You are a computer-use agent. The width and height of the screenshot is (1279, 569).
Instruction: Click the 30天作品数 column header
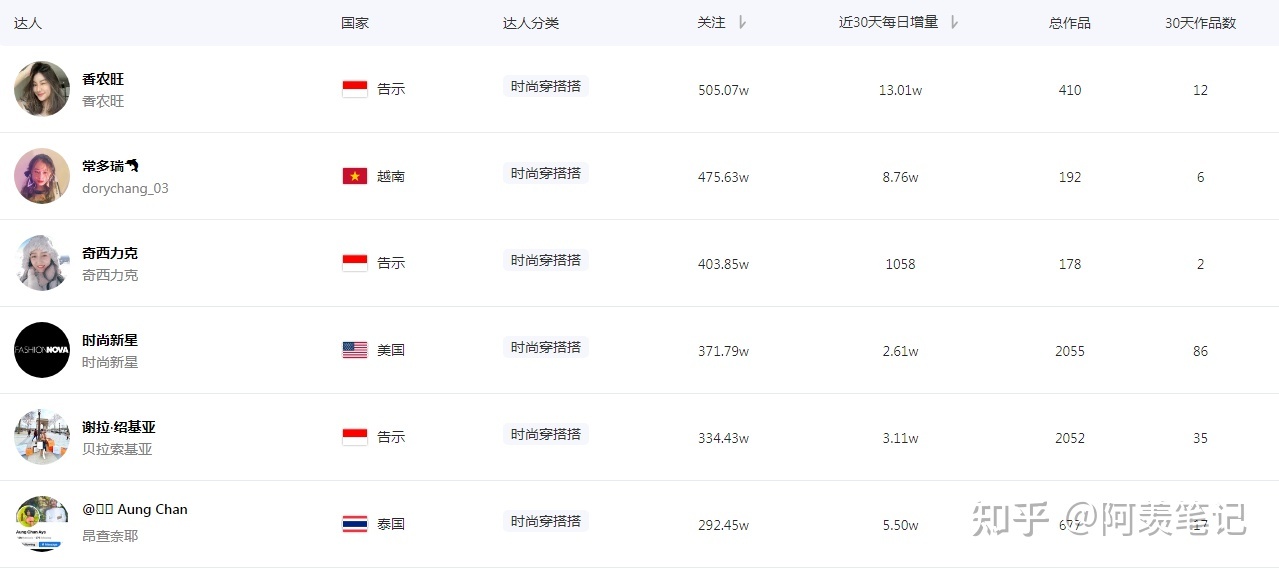click(1200, 23)
